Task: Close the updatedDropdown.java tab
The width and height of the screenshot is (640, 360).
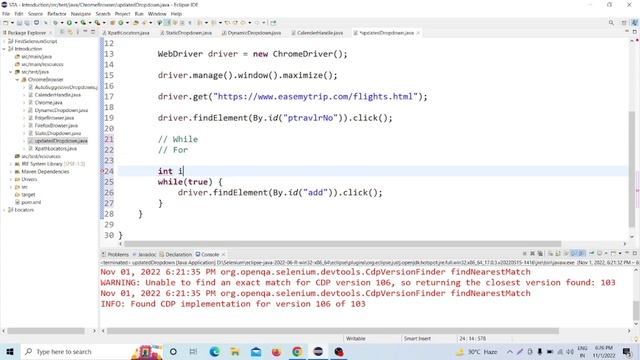Action: (x=418, y=33)
